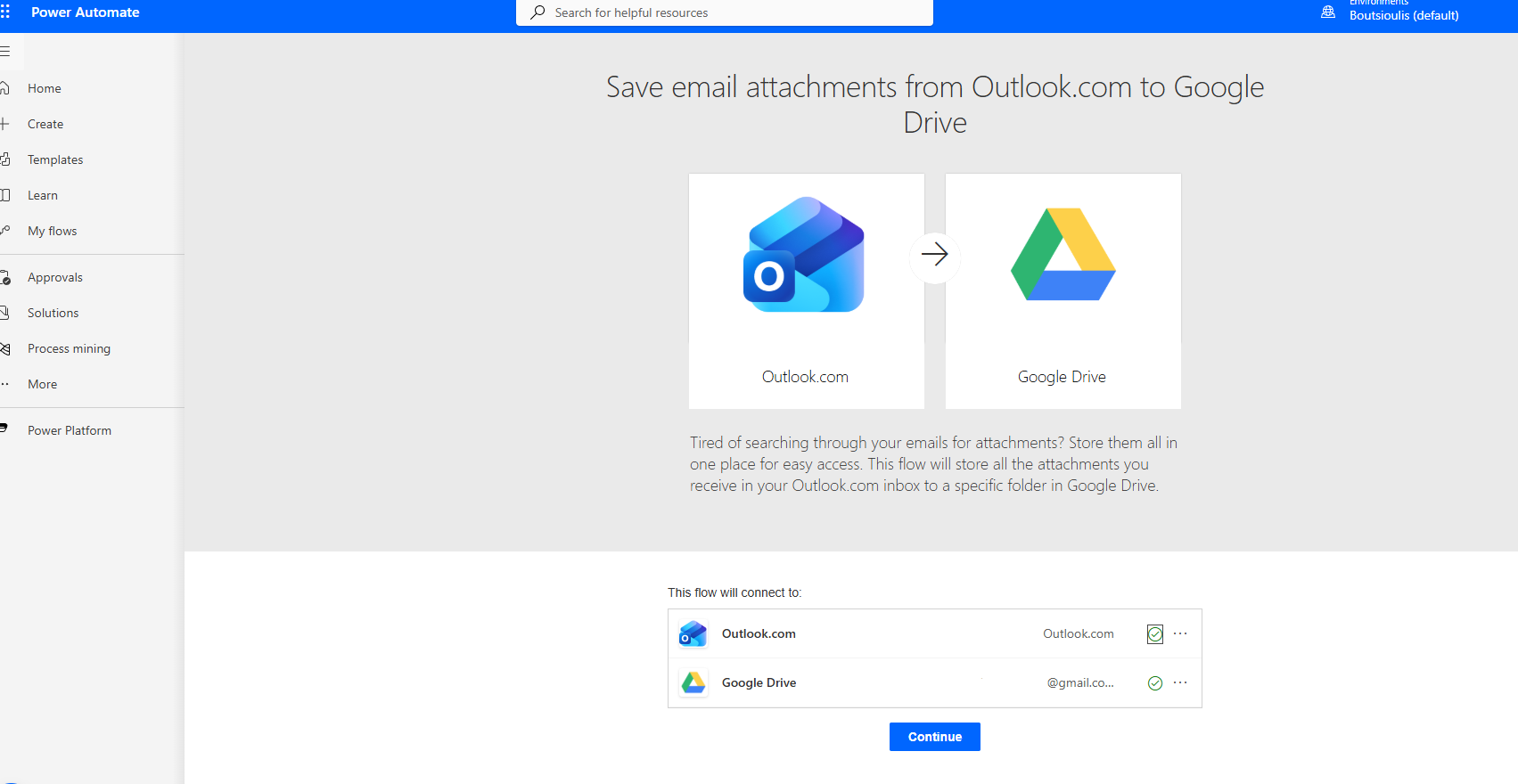Click Google Drive icon in connections list
Image resolution: width=1518 pixels, height=784 pixels.
693,683
